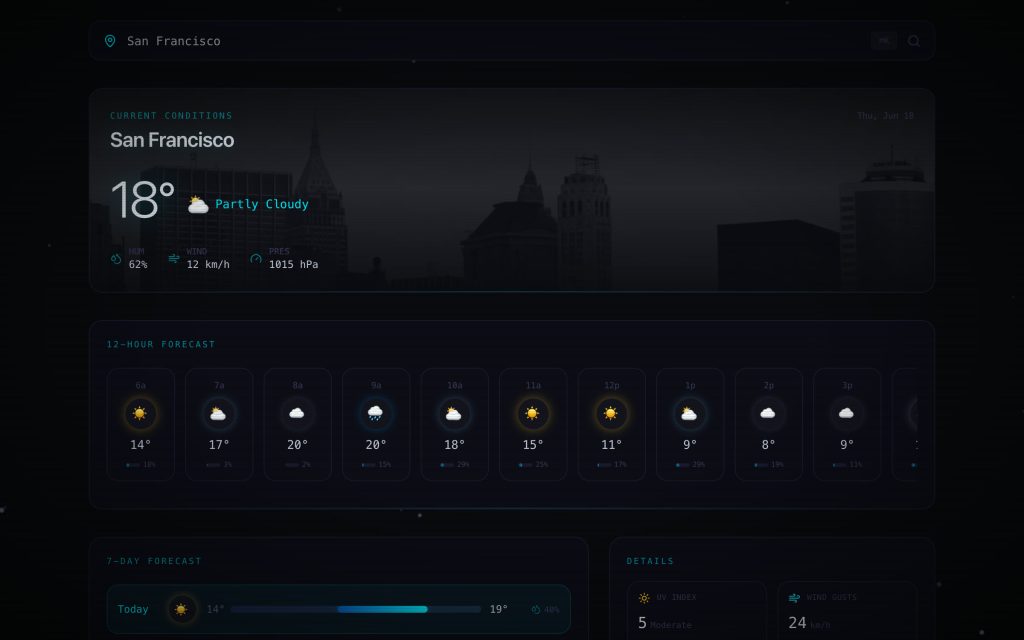Click the UV Index value 5 Moderate
Screen dimensions: 1024x640
click(x=665, y=624)
